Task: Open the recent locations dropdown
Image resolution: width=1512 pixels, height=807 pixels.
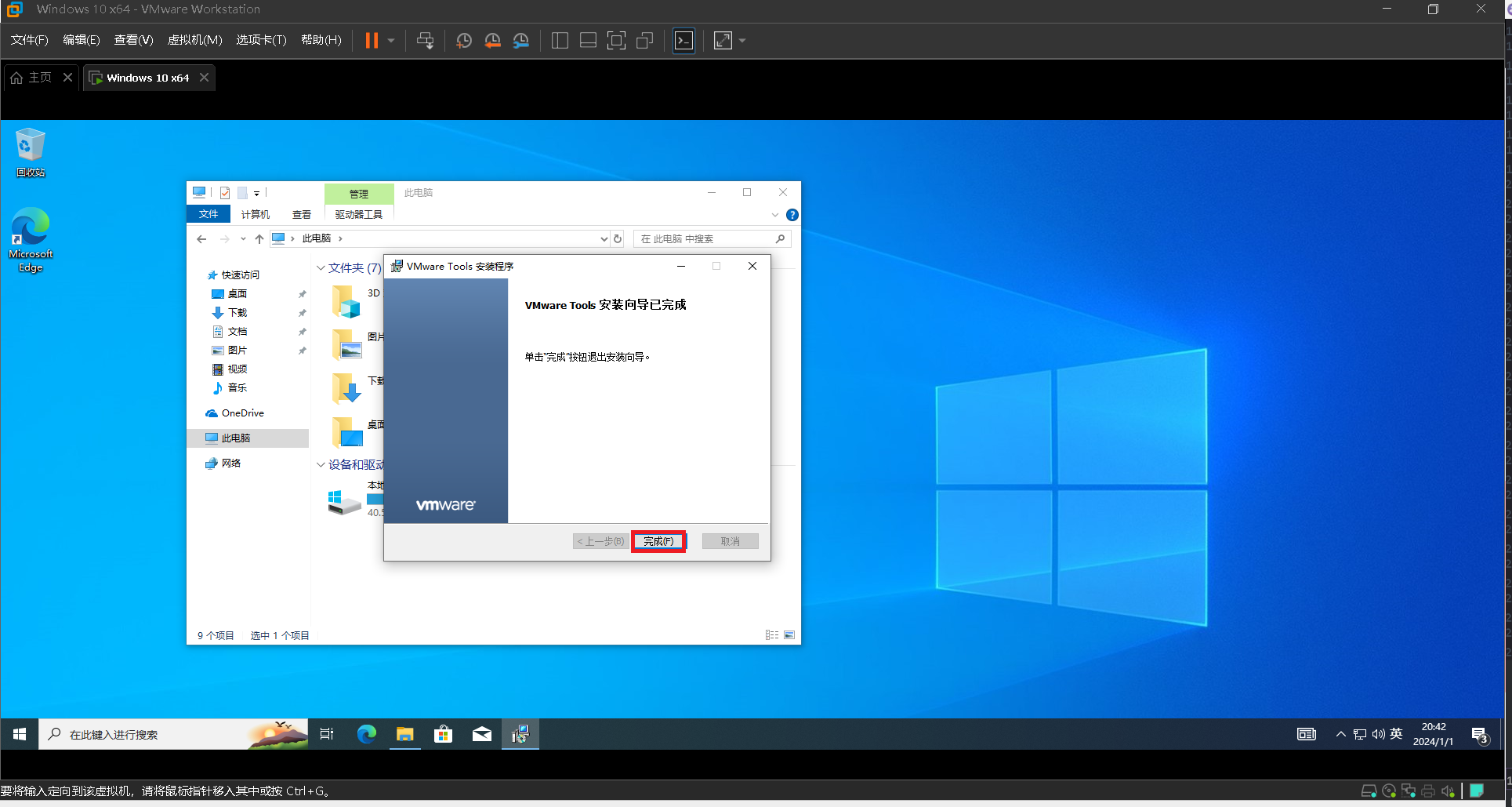Action: (x=243, y=238)
